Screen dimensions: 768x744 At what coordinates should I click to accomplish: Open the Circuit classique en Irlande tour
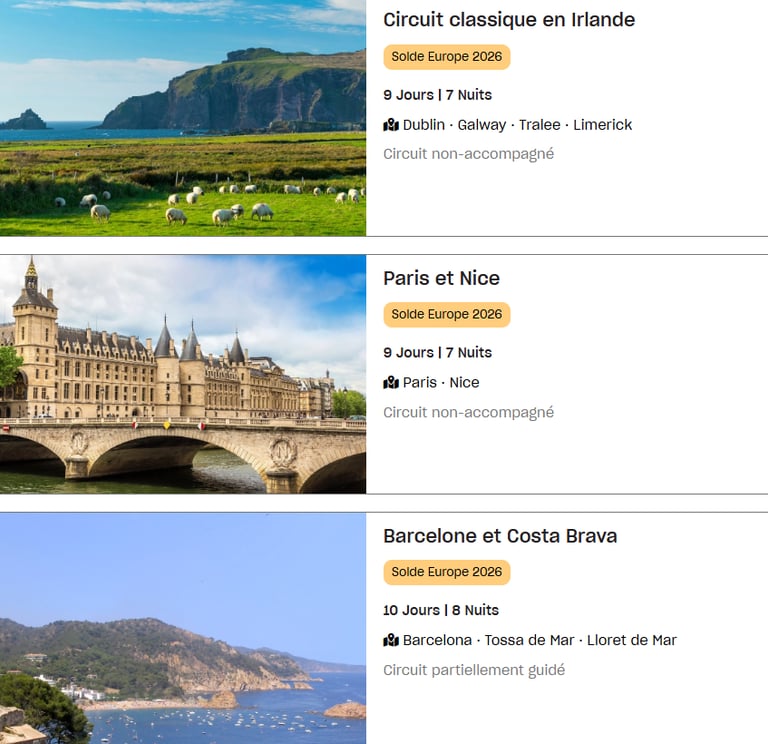click(x=509, y=20)
